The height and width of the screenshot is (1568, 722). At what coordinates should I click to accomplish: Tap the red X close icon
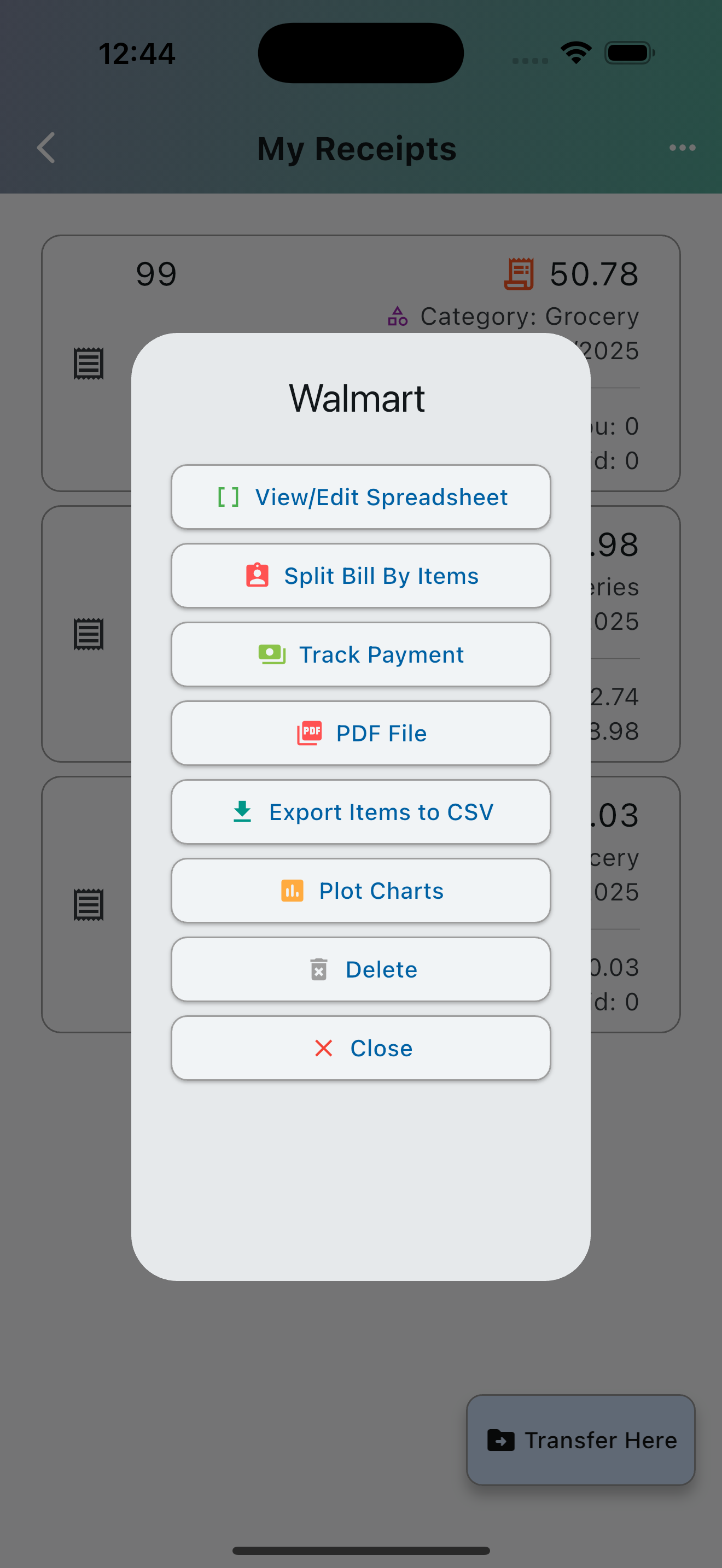coord(323,1048)
